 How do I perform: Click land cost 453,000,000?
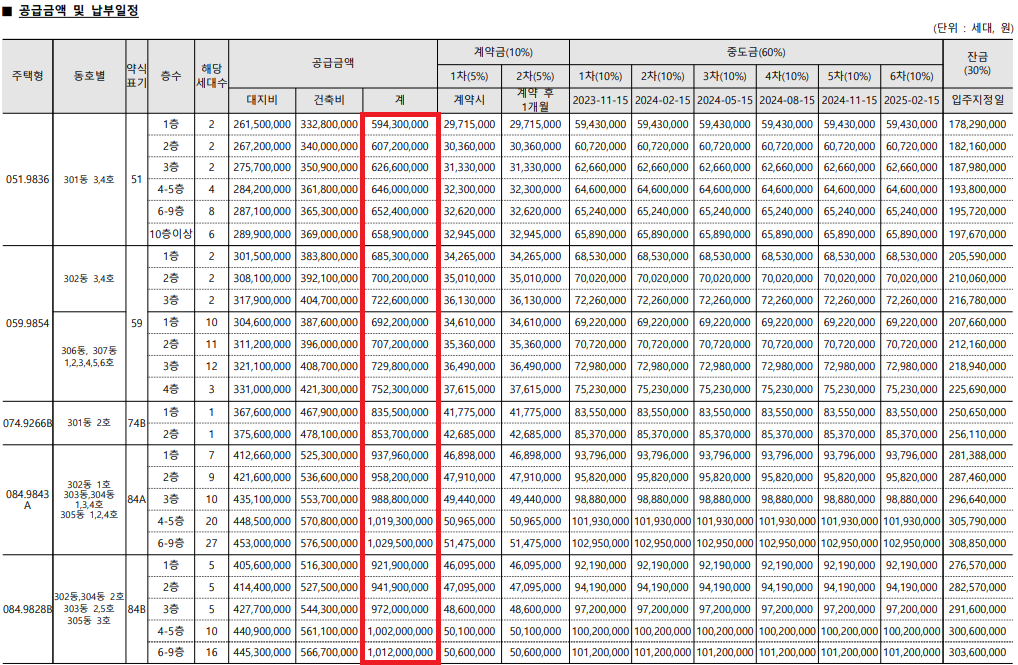click(x=262, y=543)
